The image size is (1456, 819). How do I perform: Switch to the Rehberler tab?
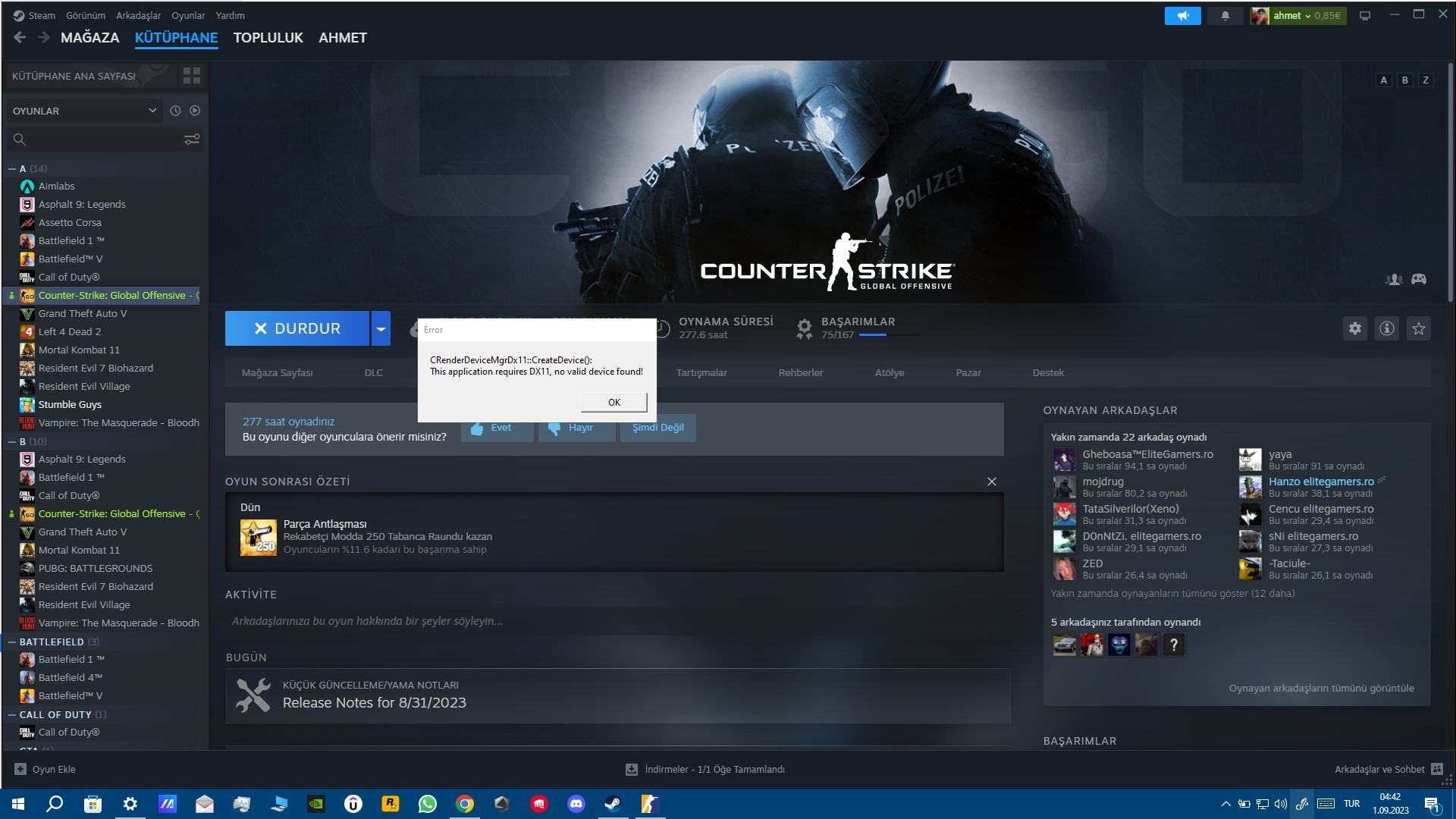(800, 373)
